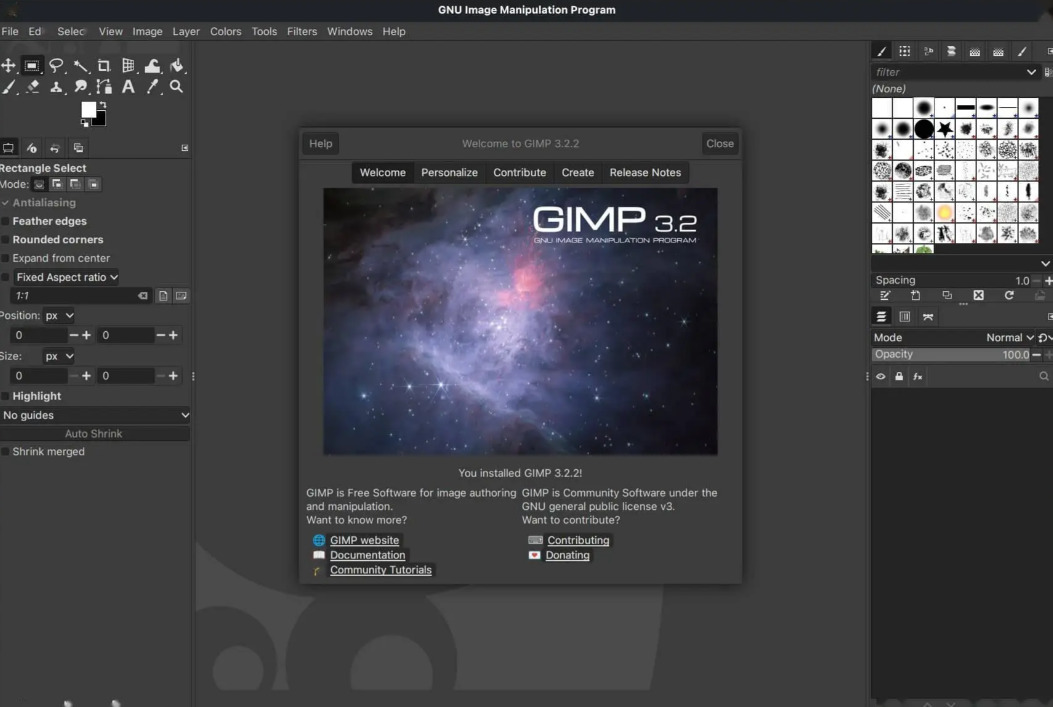Select the Move tool
Viewport: 1053px width, 707px height.
(x=8, y=65)
